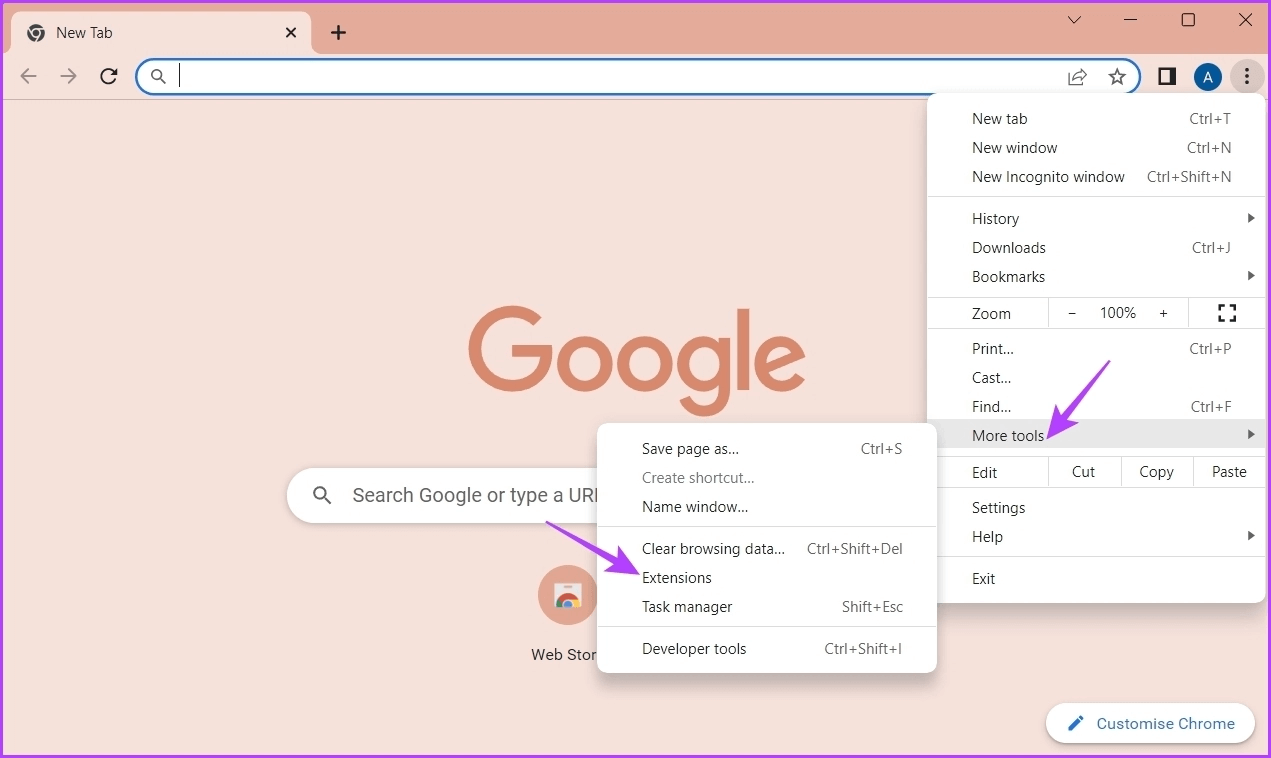This screenshot has height=758, width=1271.
Task: Expand the Help submenu
Action: click(1096, 536)
